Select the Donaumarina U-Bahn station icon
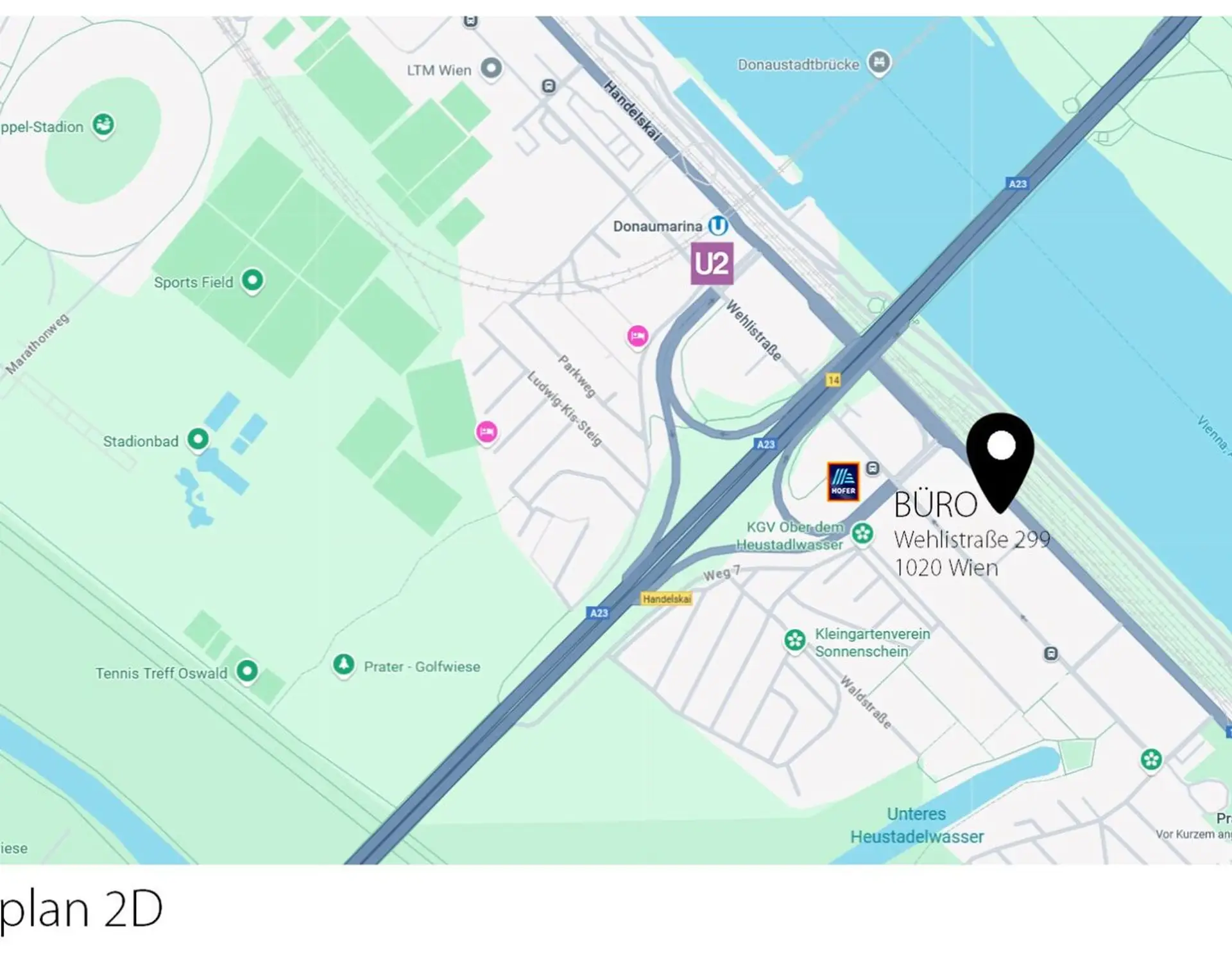 coord(718,226)
